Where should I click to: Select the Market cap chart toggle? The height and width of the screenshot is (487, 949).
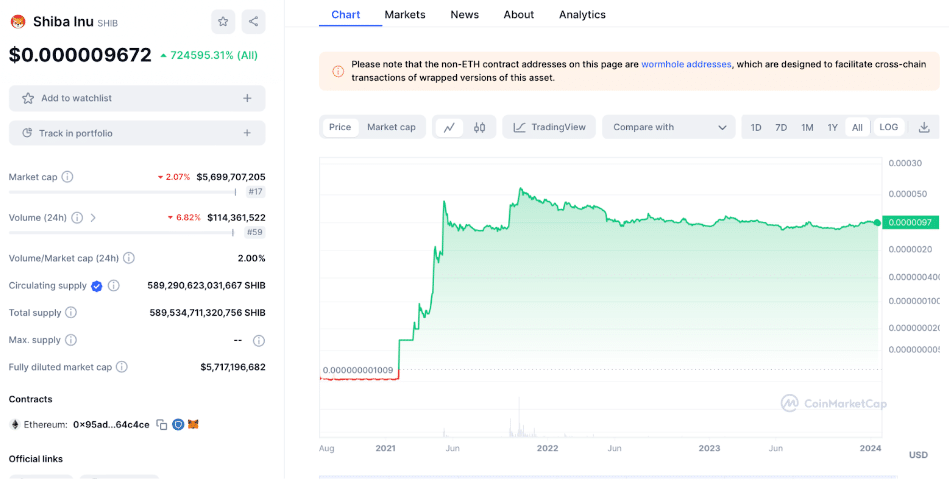coord(391,127)
